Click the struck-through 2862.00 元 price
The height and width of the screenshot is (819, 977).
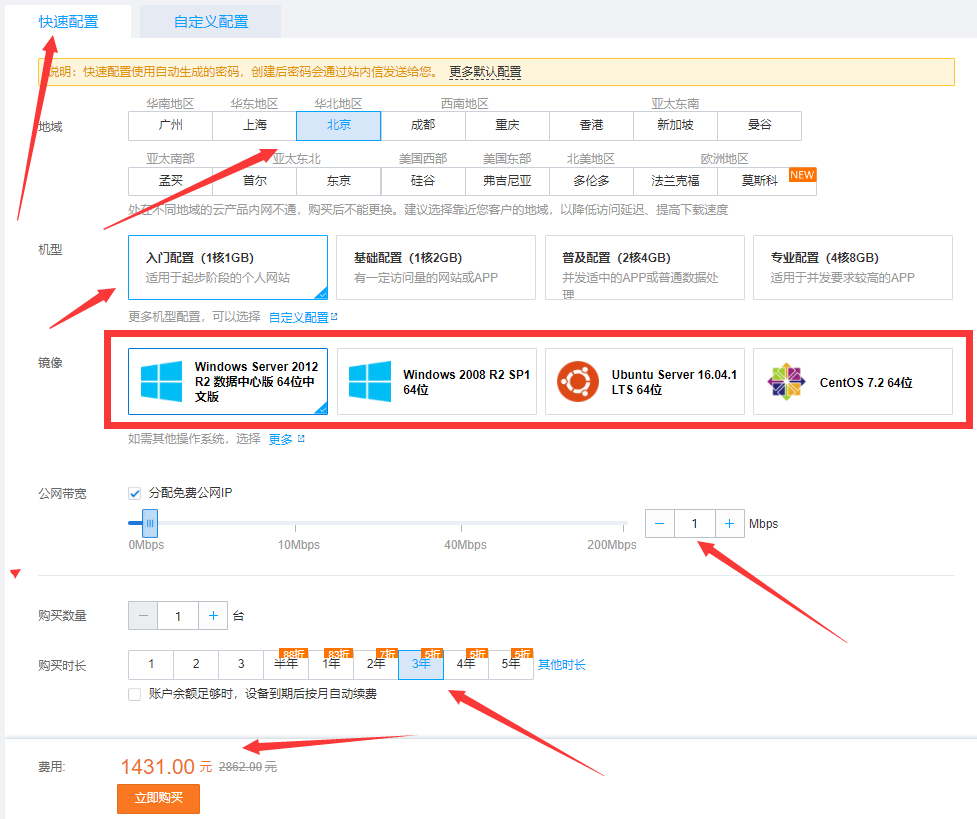click(248, 767)
